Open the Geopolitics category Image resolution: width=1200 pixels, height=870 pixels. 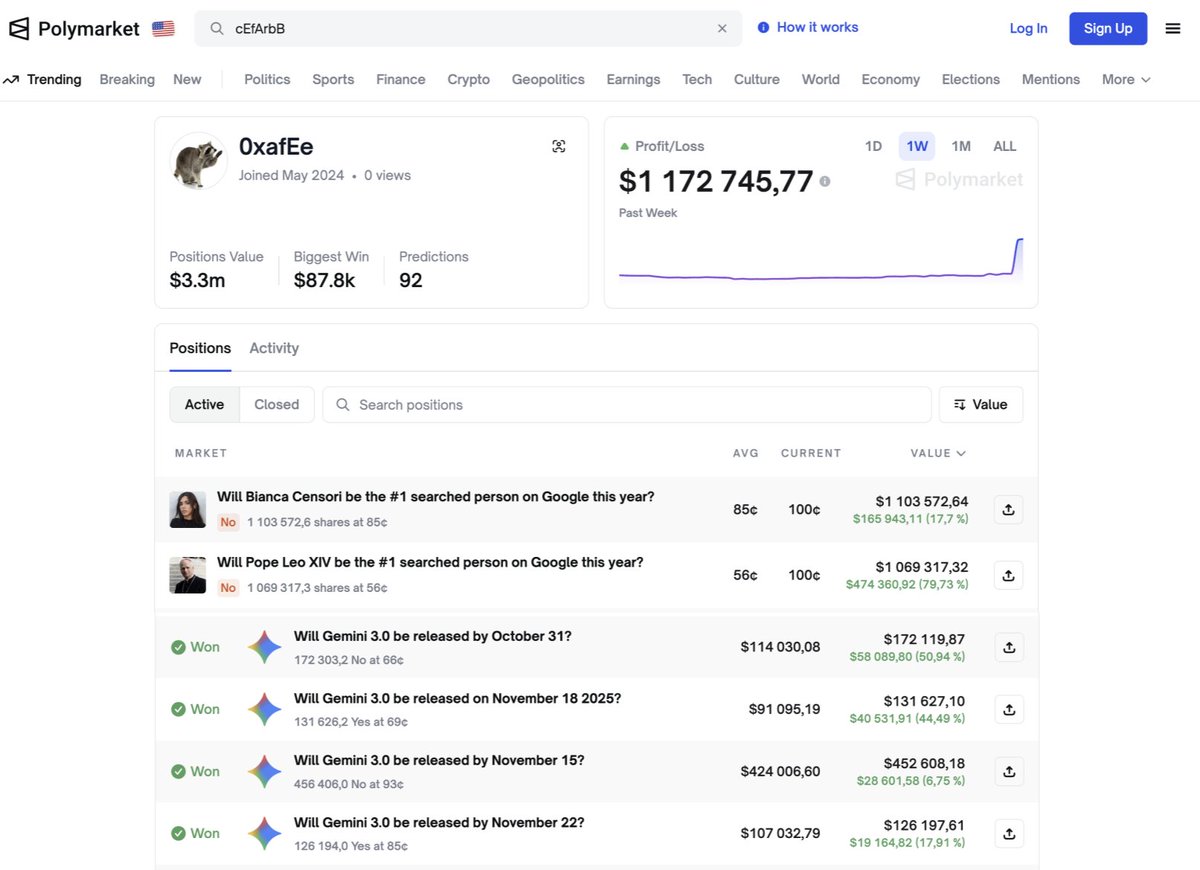point(548,80)
